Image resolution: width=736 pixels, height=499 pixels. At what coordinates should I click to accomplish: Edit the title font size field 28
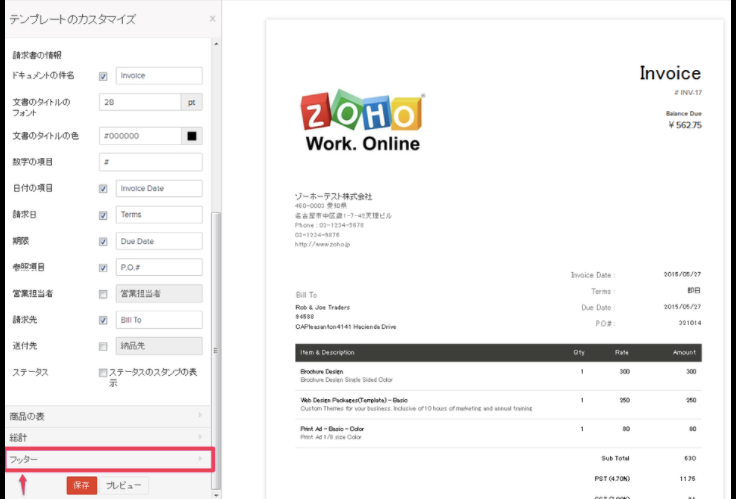point(140,102)
